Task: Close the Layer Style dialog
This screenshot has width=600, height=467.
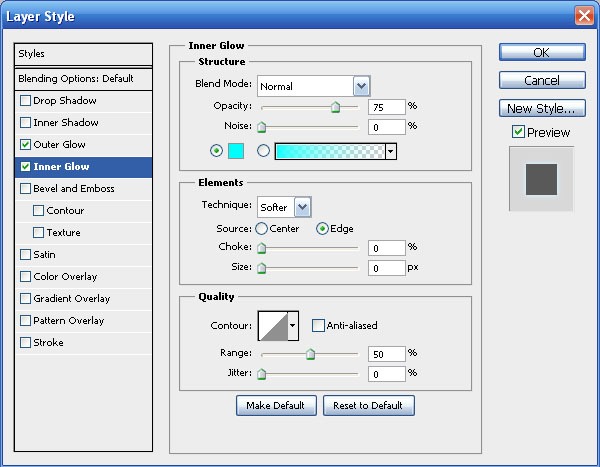Action: click(584, 15)
